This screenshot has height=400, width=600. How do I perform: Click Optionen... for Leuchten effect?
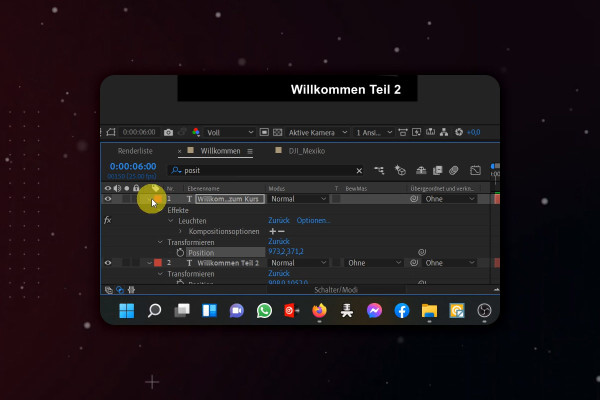pos(313,220)
